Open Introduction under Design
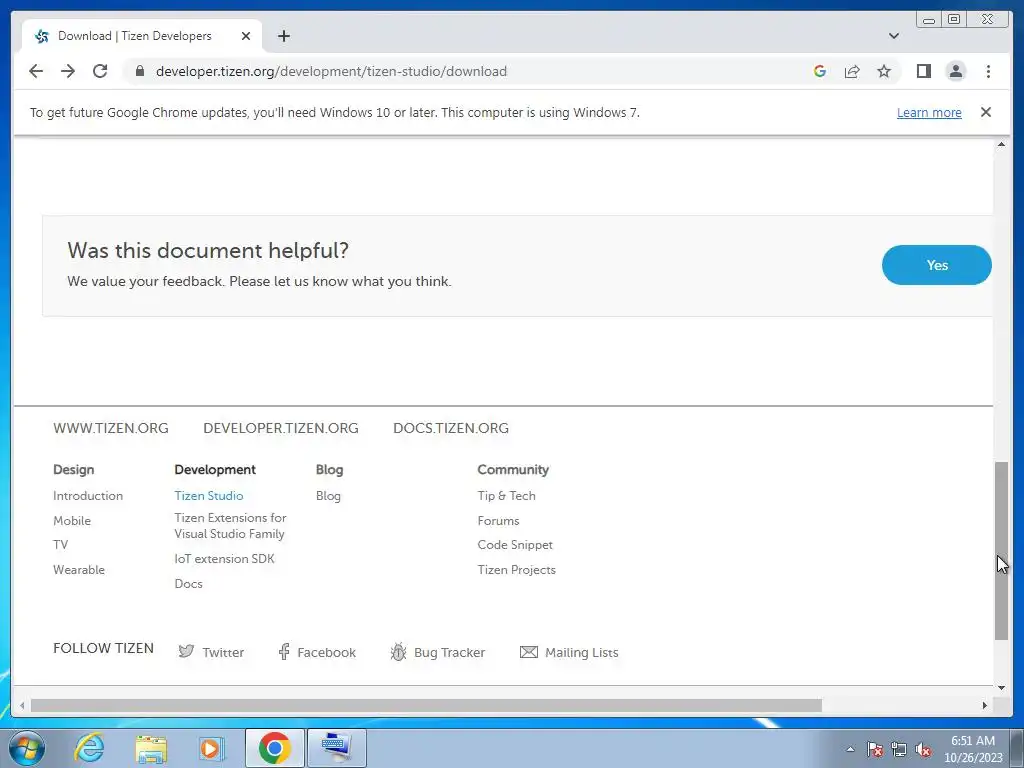 click(x=88, y=496)
